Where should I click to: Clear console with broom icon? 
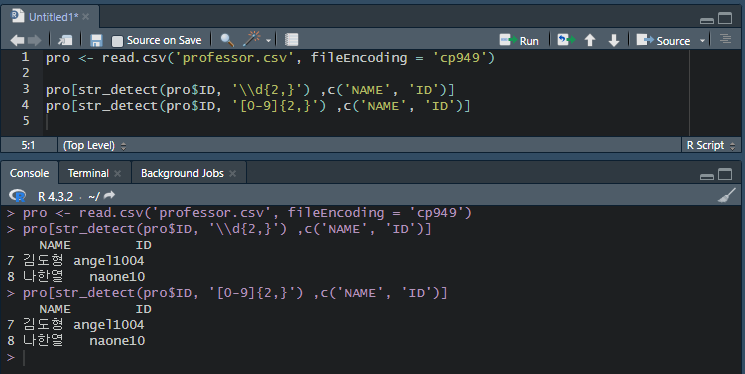tap(726, 195)
